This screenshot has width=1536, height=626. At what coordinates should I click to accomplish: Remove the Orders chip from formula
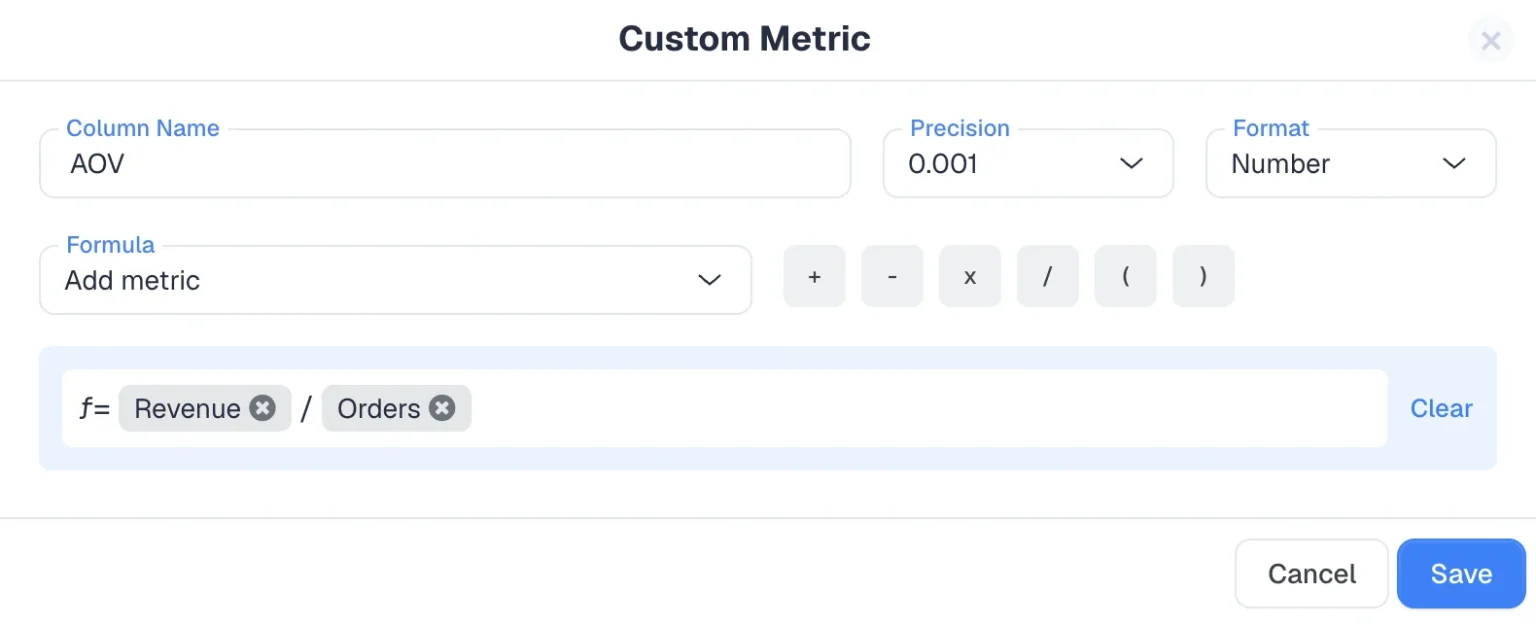442,408
